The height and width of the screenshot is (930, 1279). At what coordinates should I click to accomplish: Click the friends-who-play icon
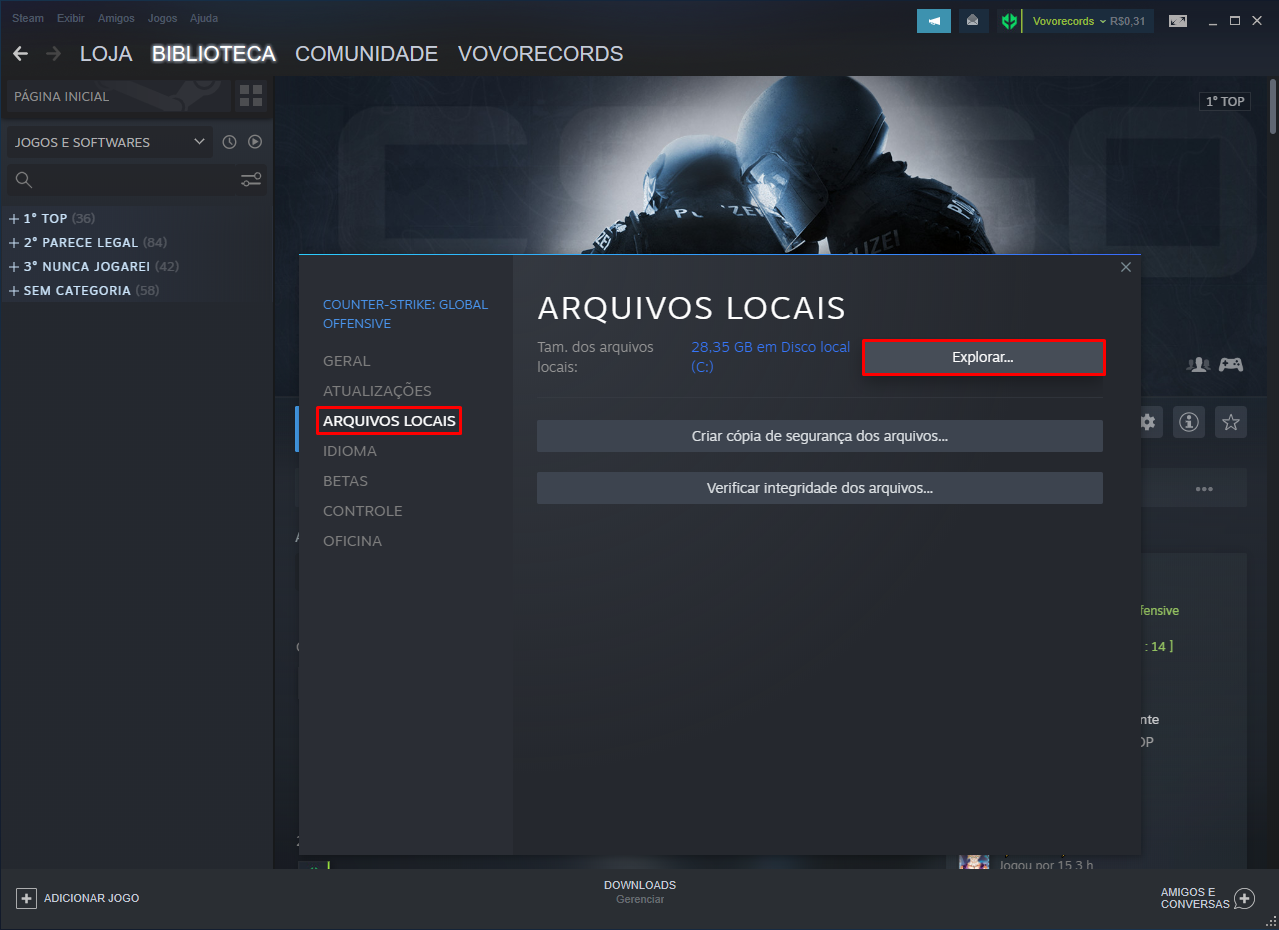click(1198, 364)
